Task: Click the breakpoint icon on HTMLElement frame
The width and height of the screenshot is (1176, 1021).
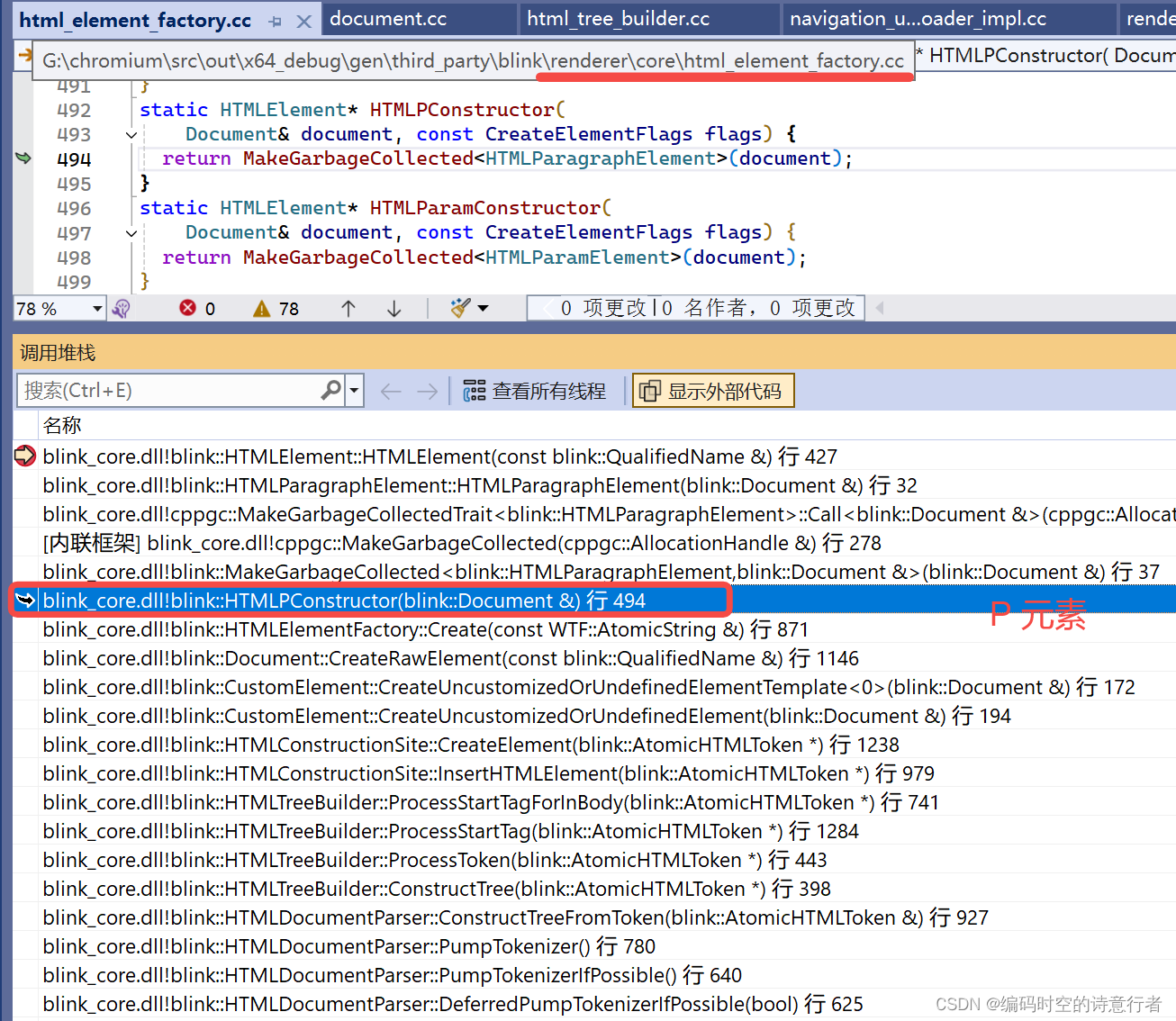Action: coord(25,456)
